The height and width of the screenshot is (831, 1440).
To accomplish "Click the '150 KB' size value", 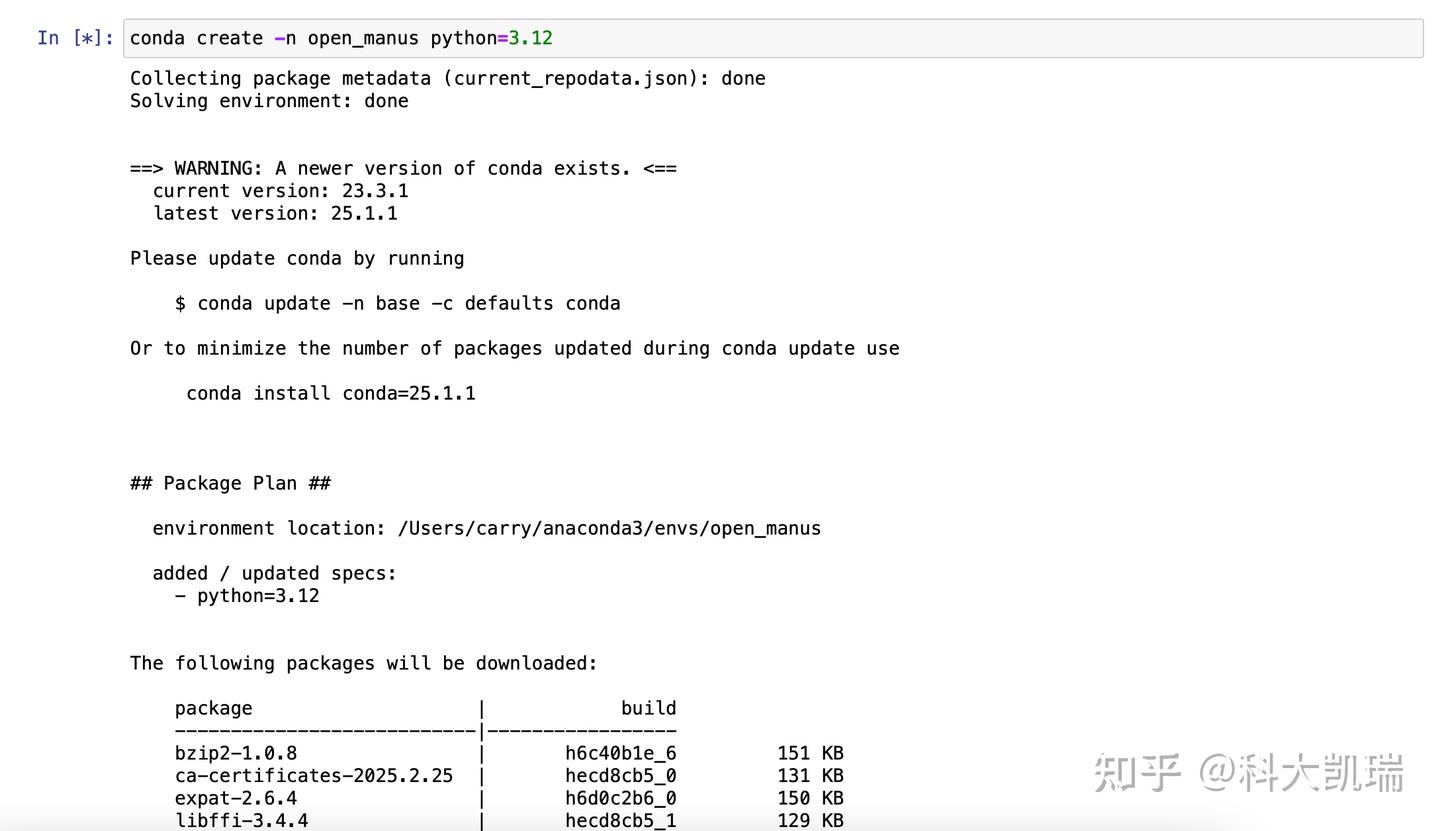I will [811, 798].
